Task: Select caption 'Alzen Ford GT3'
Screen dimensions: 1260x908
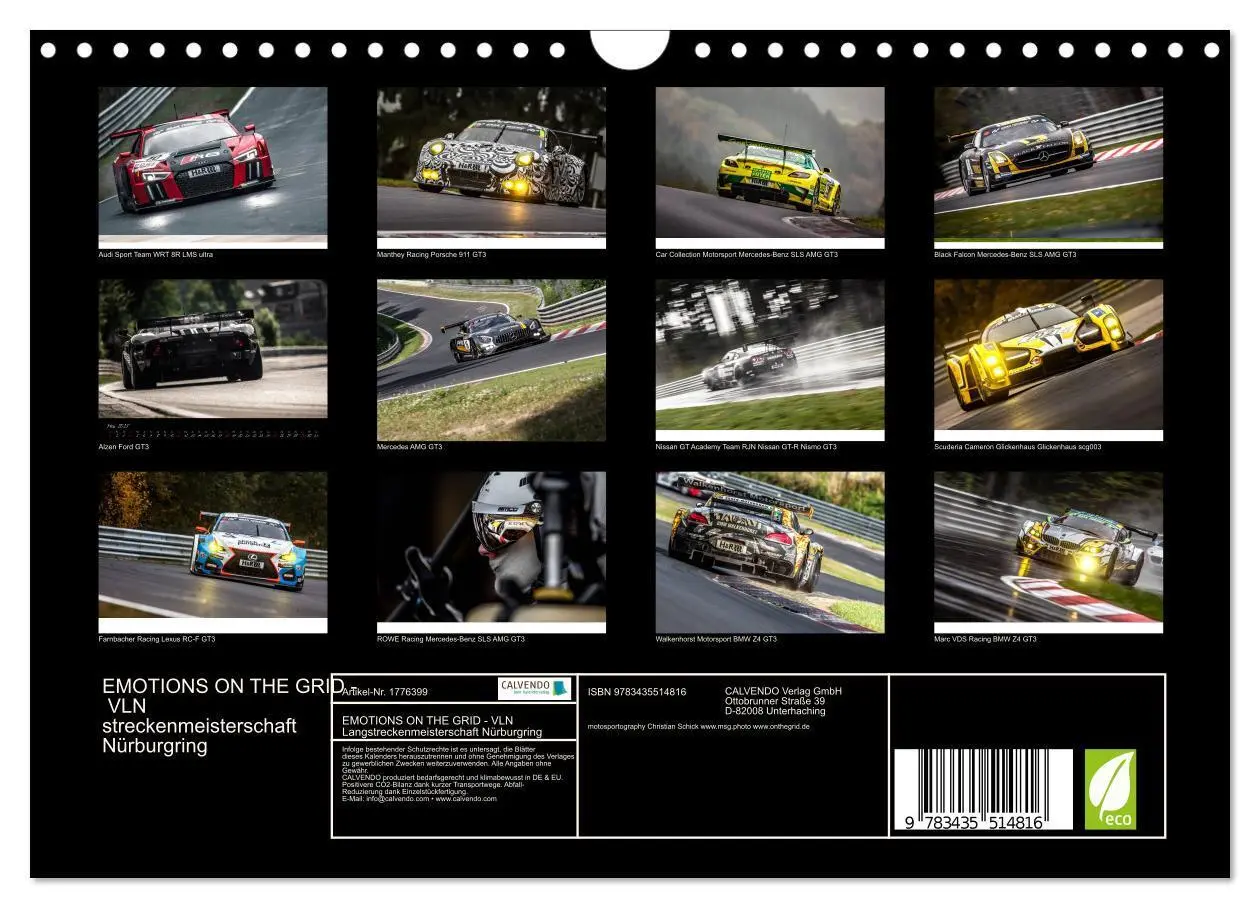Action: click(x=124, y=447)
